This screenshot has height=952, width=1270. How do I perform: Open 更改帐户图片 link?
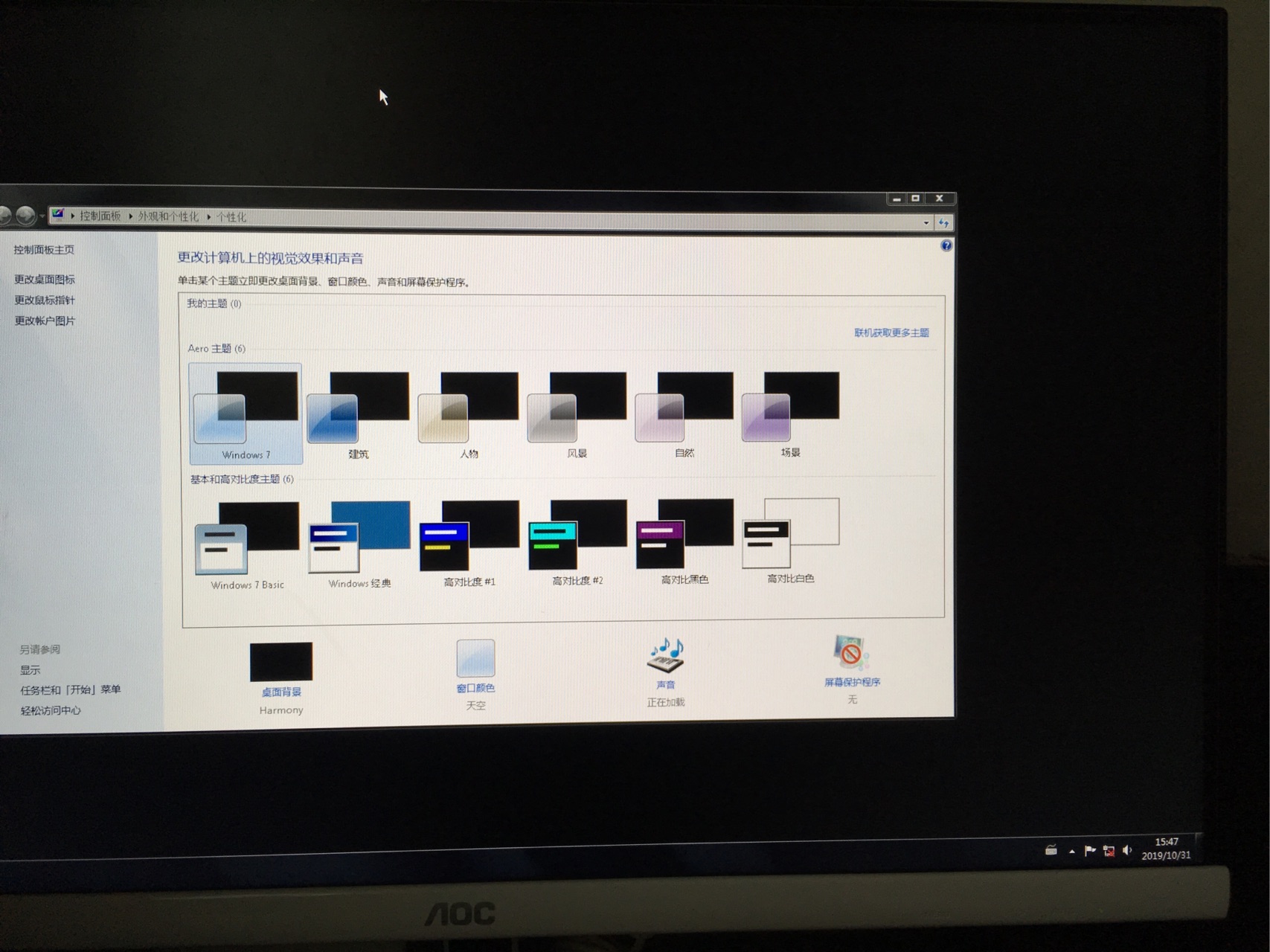tap(45, 321)
